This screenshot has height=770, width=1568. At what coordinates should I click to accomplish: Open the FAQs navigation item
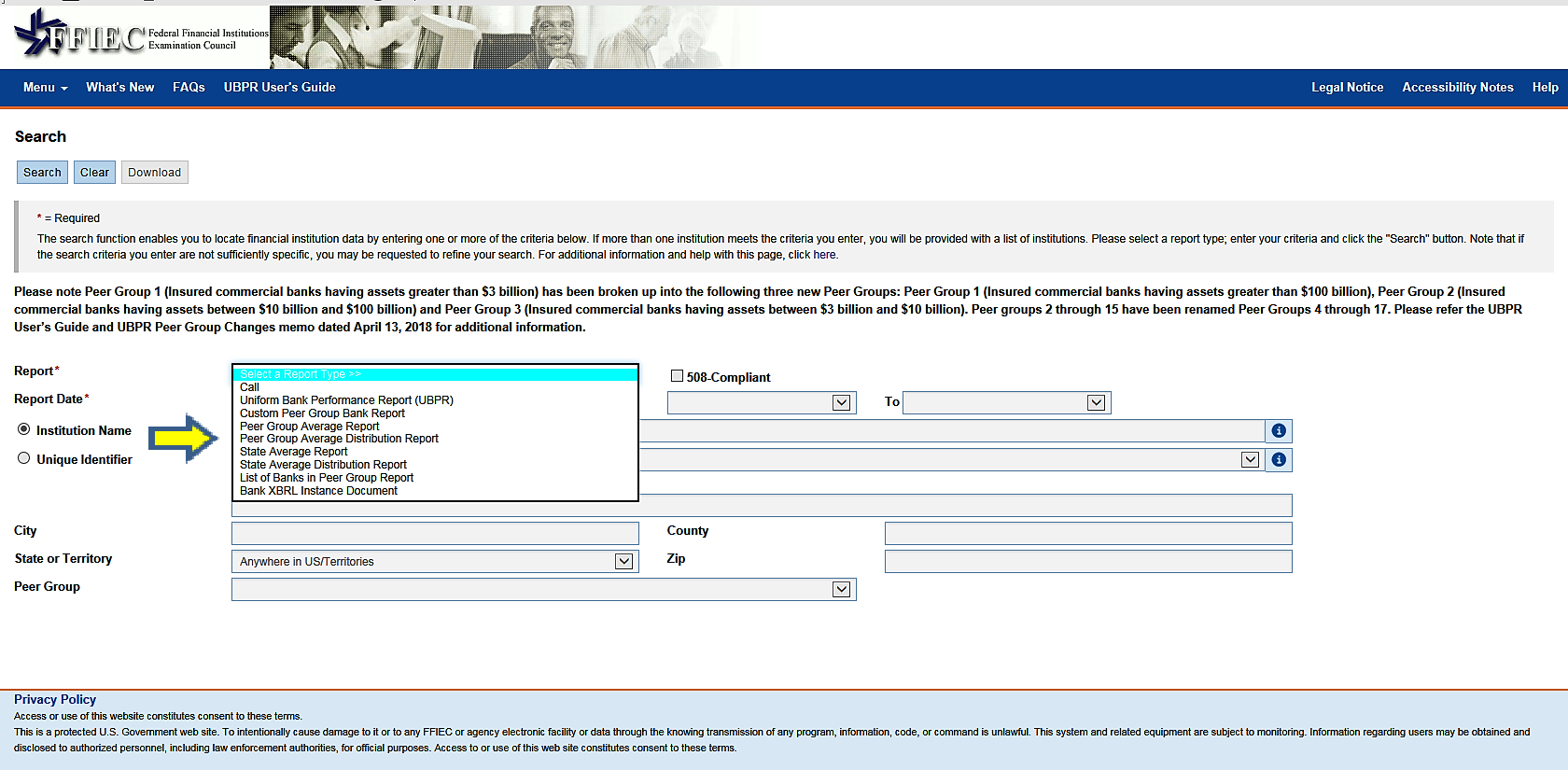point(189,87)
